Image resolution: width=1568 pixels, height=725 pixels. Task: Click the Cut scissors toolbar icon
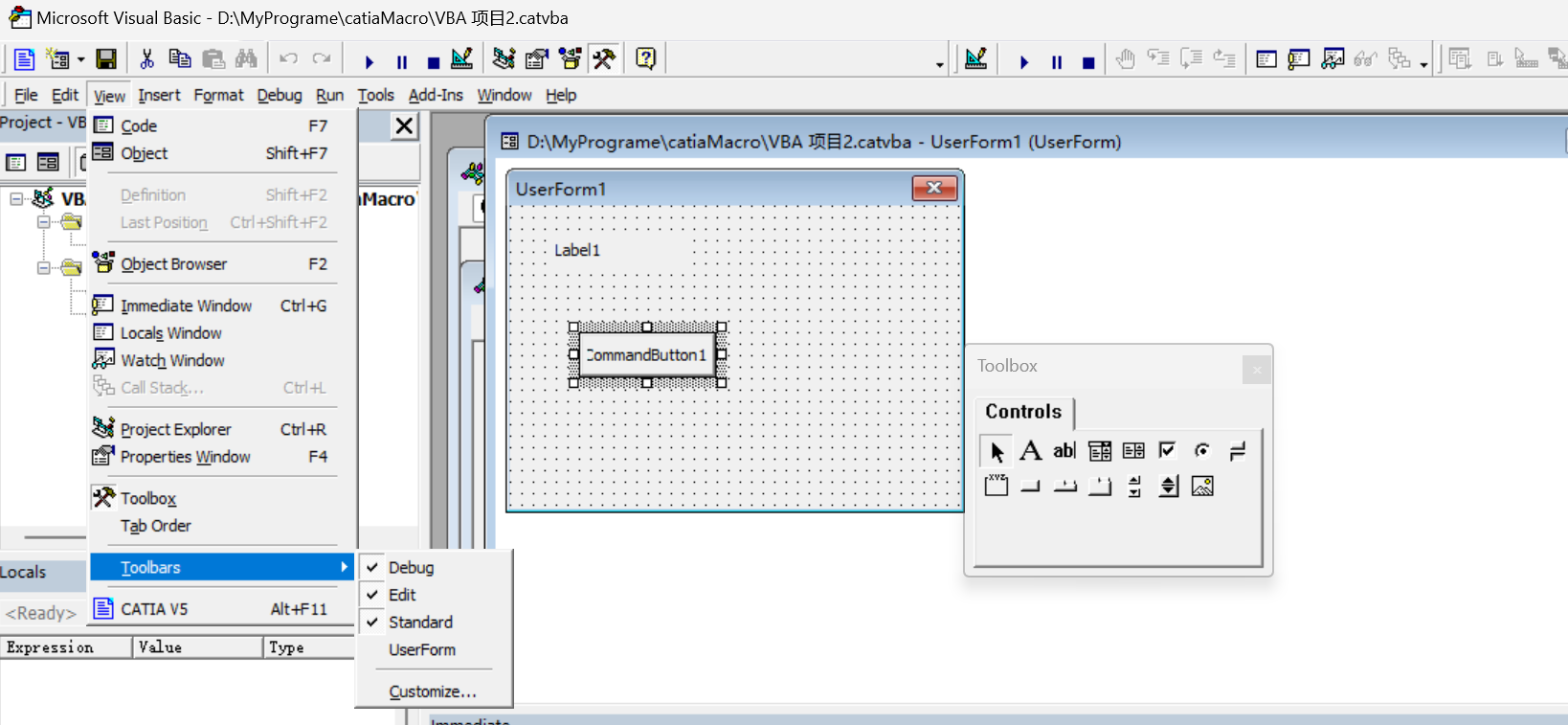coord(146,59)
